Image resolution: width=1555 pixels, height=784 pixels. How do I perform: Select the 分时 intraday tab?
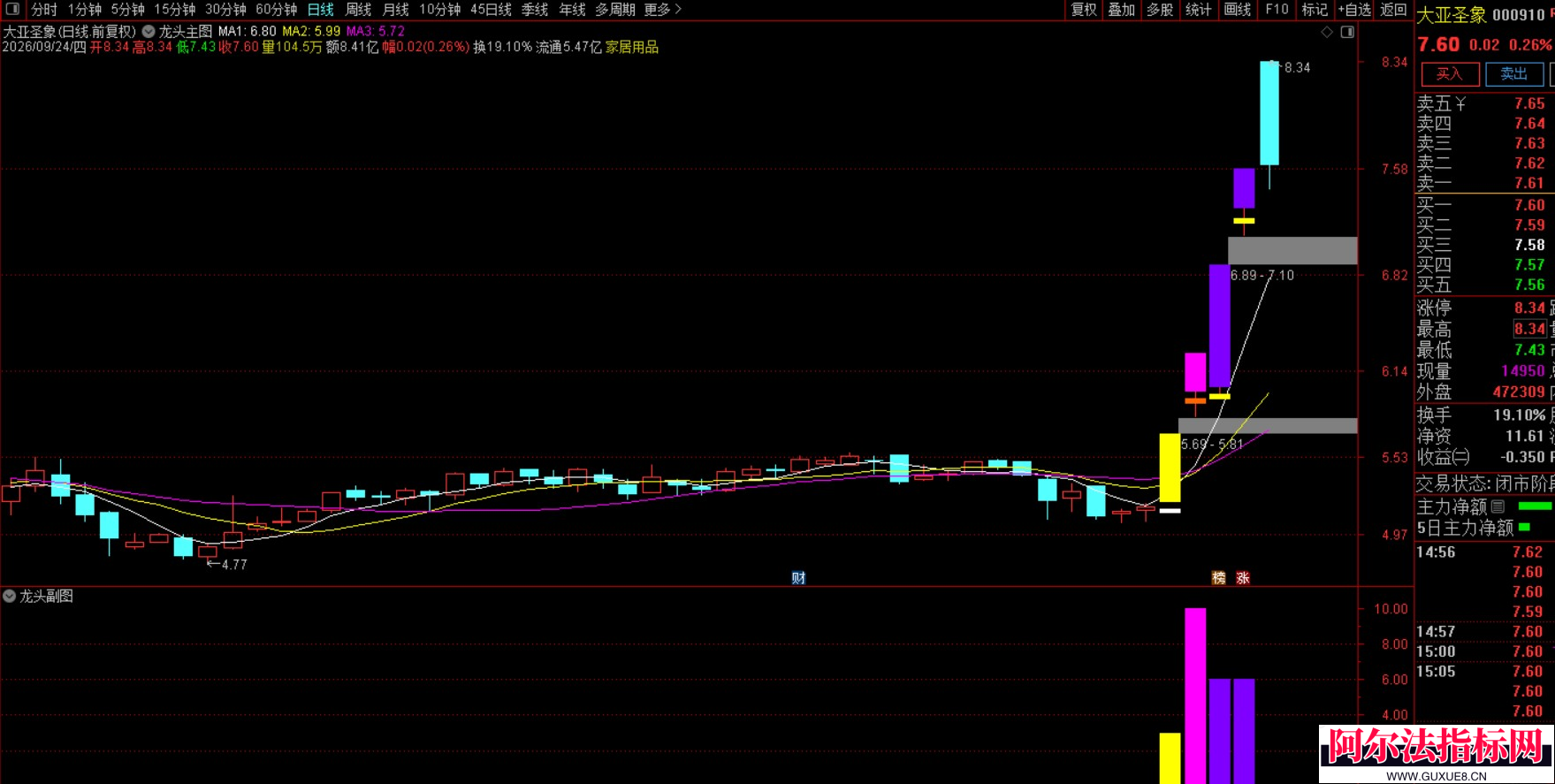click(44, 10)
